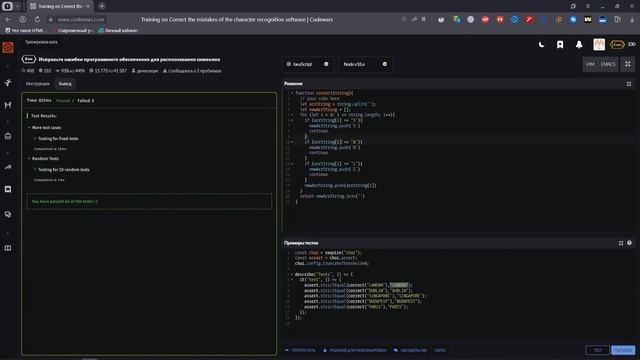Click the kata author name link
Image resolution: width=640 pixels, height=360 pixels.
(x=145, y=71)
